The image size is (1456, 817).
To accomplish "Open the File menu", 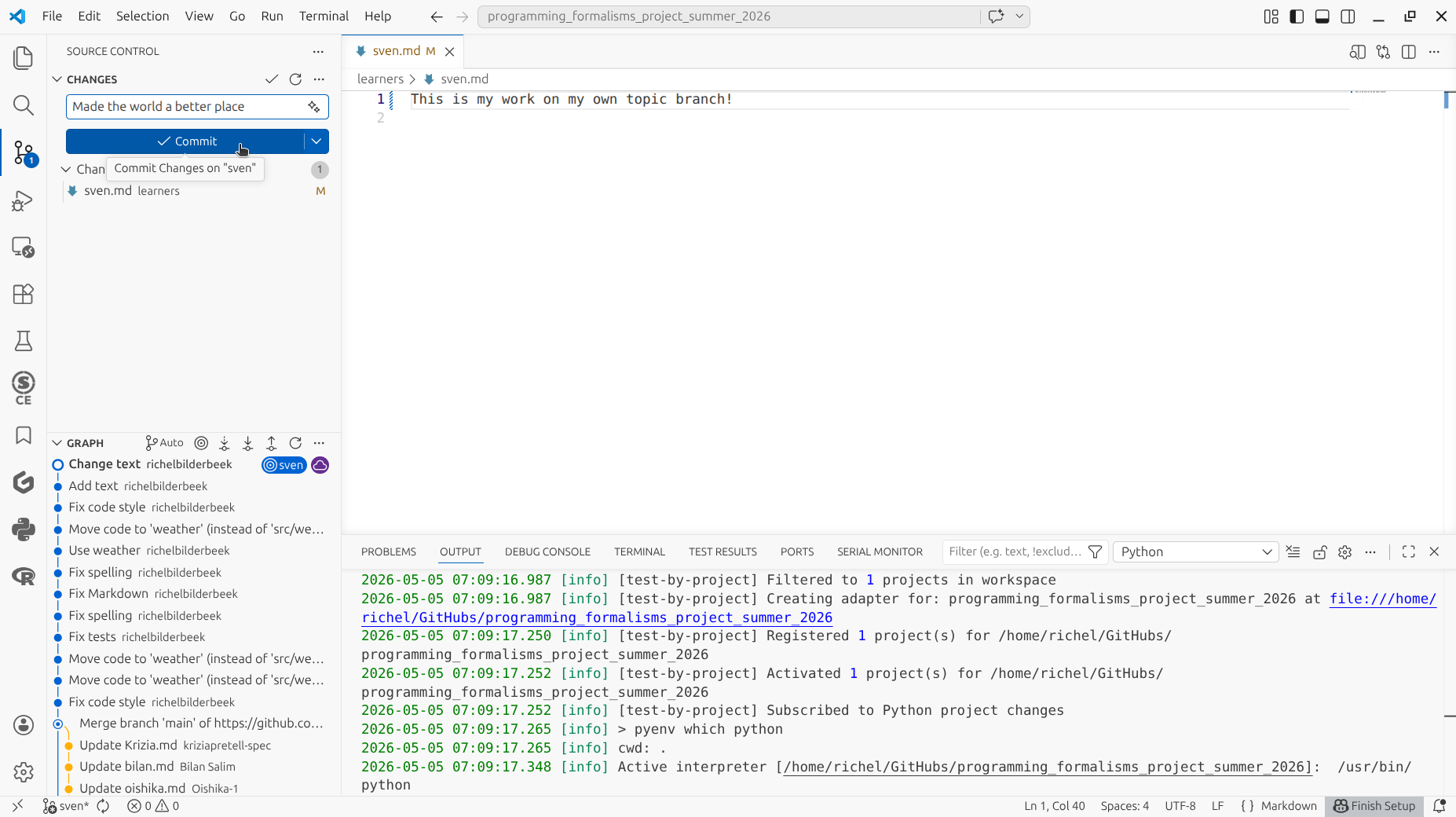I will click(x=52, y=16).
